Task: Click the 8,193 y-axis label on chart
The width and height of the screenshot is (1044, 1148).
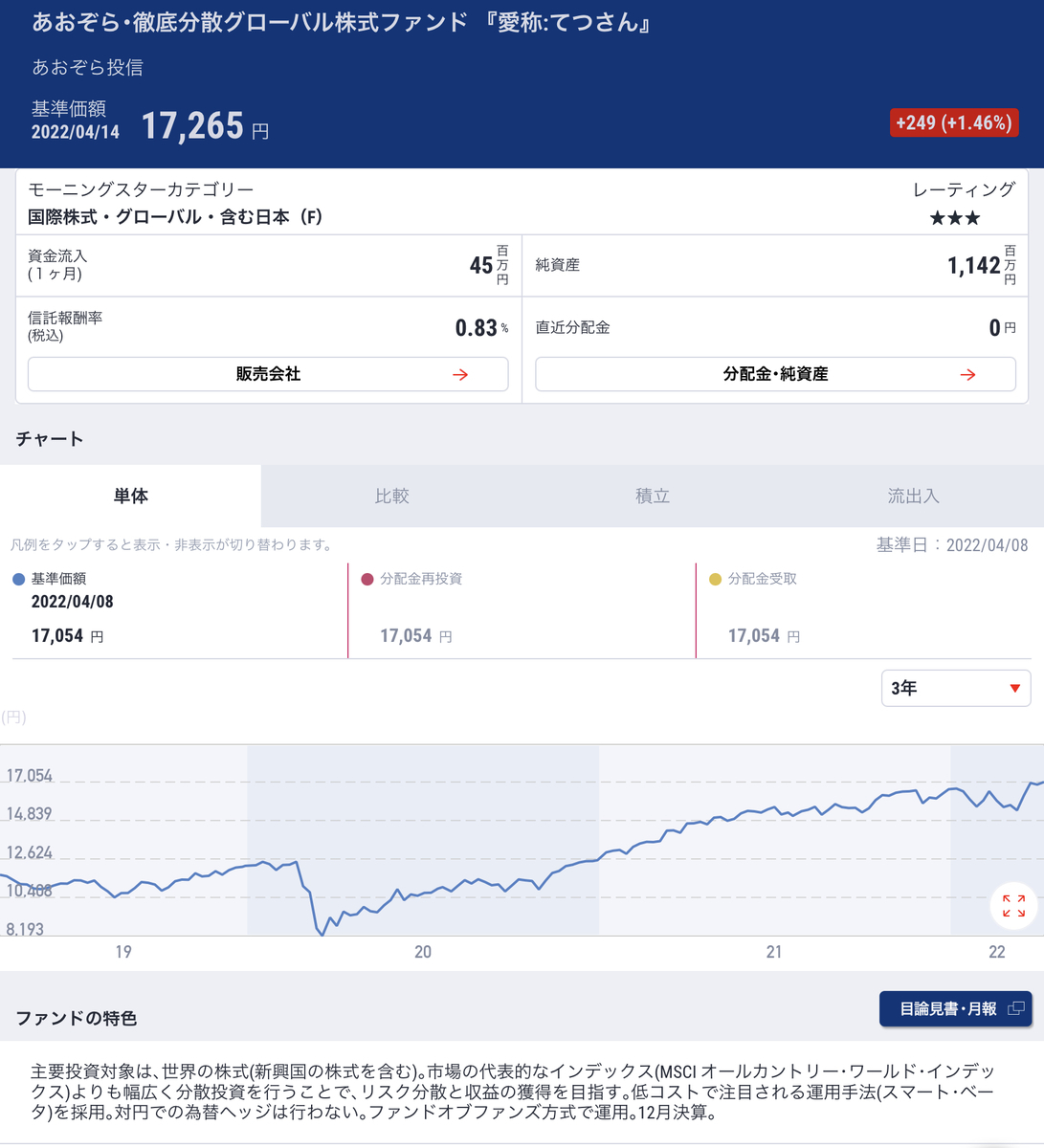Action: pos(25,929)
